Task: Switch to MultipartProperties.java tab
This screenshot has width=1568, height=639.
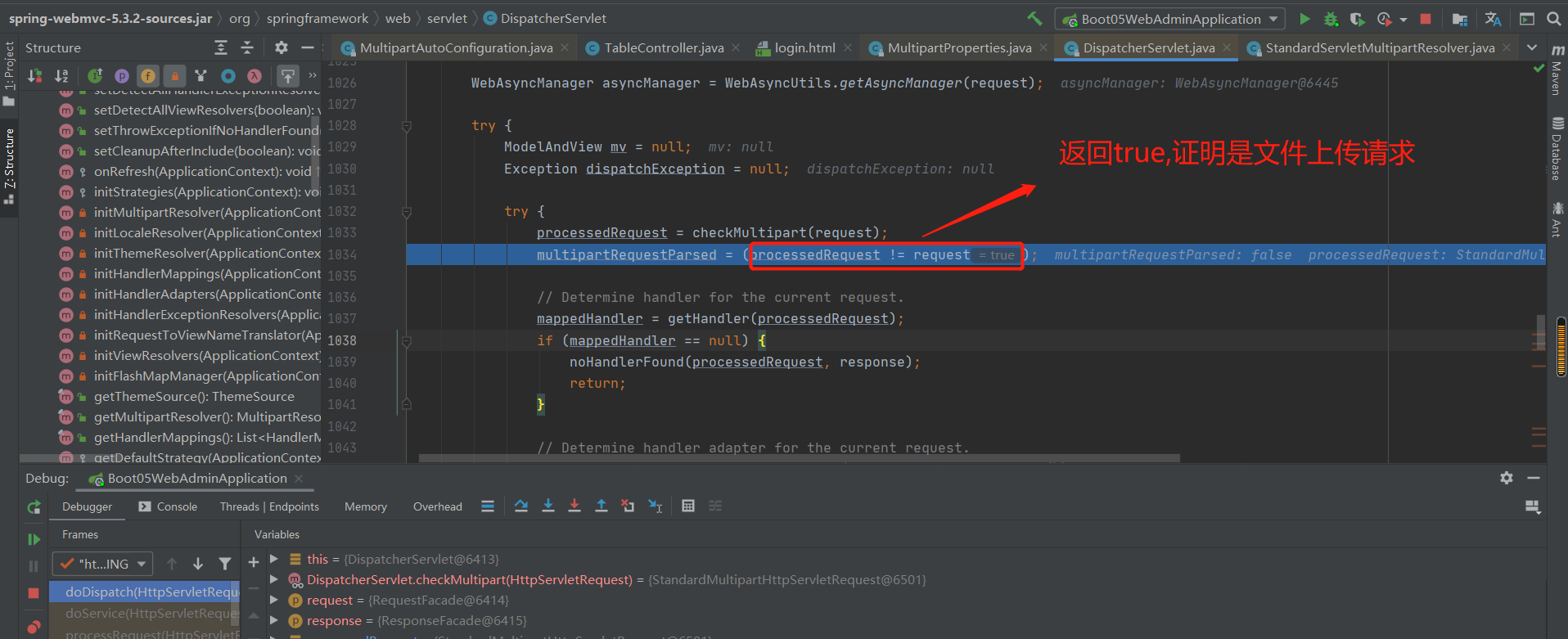Action: 959,48
